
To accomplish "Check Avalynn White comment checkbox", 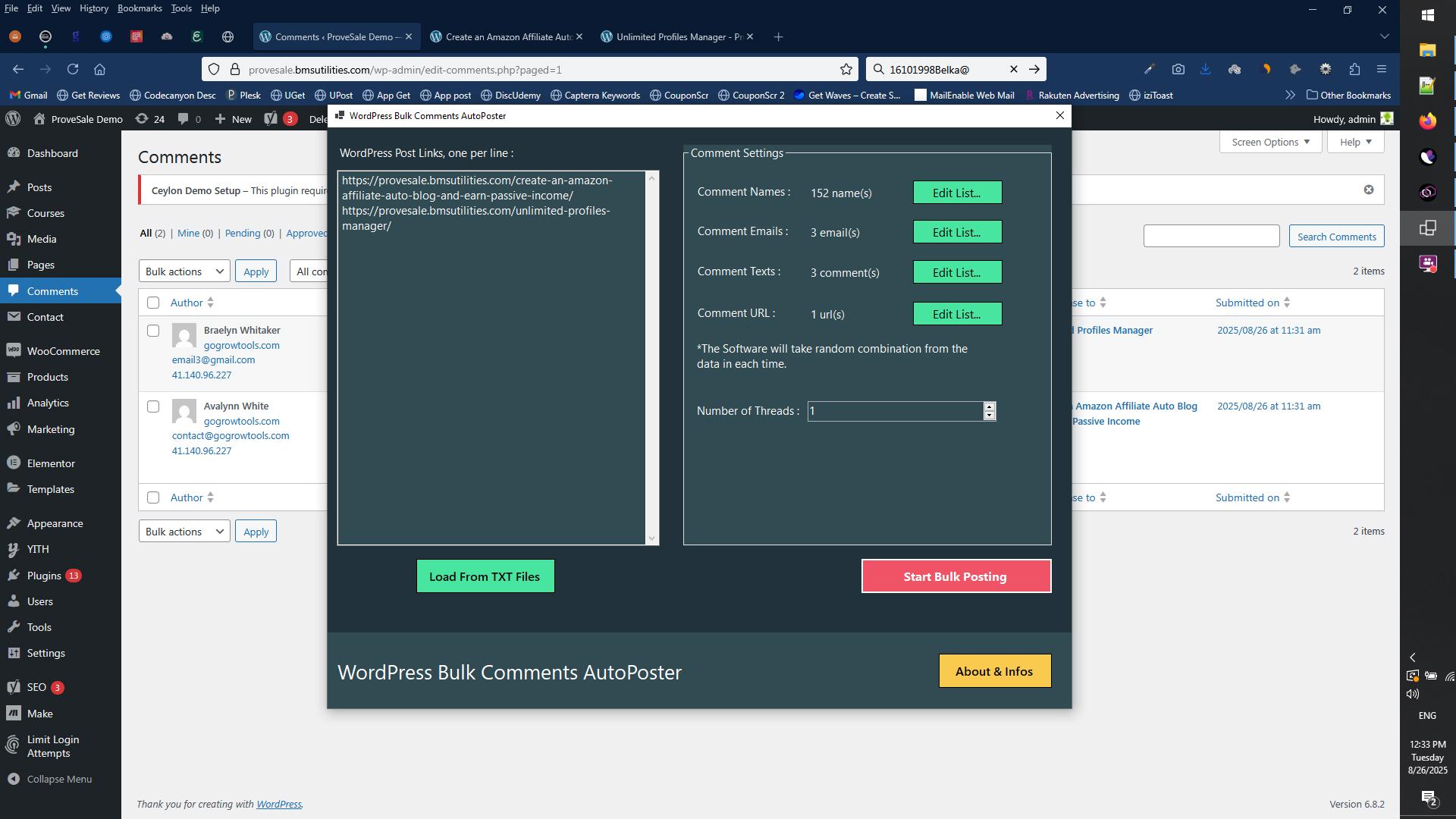I will [153, 406].
